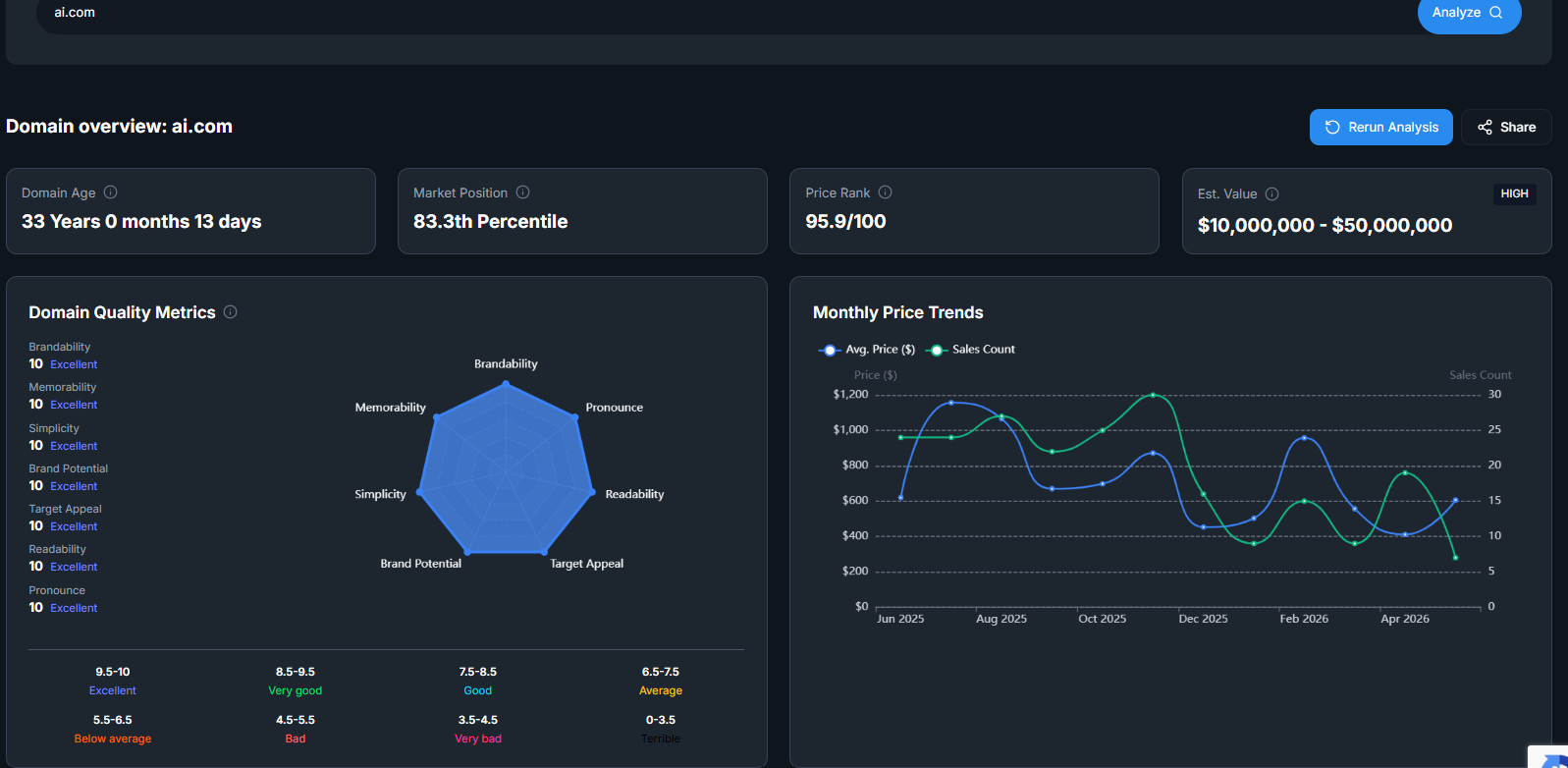Image resolution: width=1568 pixels, height=768 pixels.
Task: Click the "Oct 2025" x-axis label
Action: click(x=1103, y=619)
